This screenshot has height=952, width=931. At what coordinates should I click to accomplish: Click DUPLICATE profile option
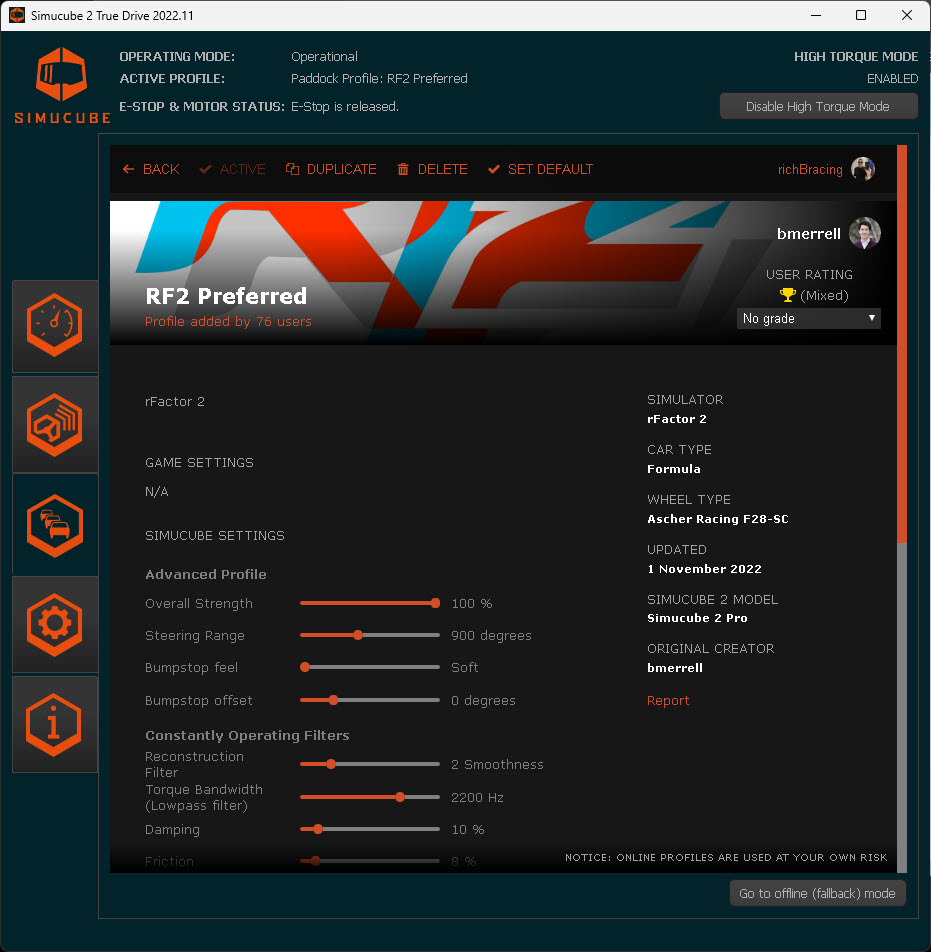[331, 169]
